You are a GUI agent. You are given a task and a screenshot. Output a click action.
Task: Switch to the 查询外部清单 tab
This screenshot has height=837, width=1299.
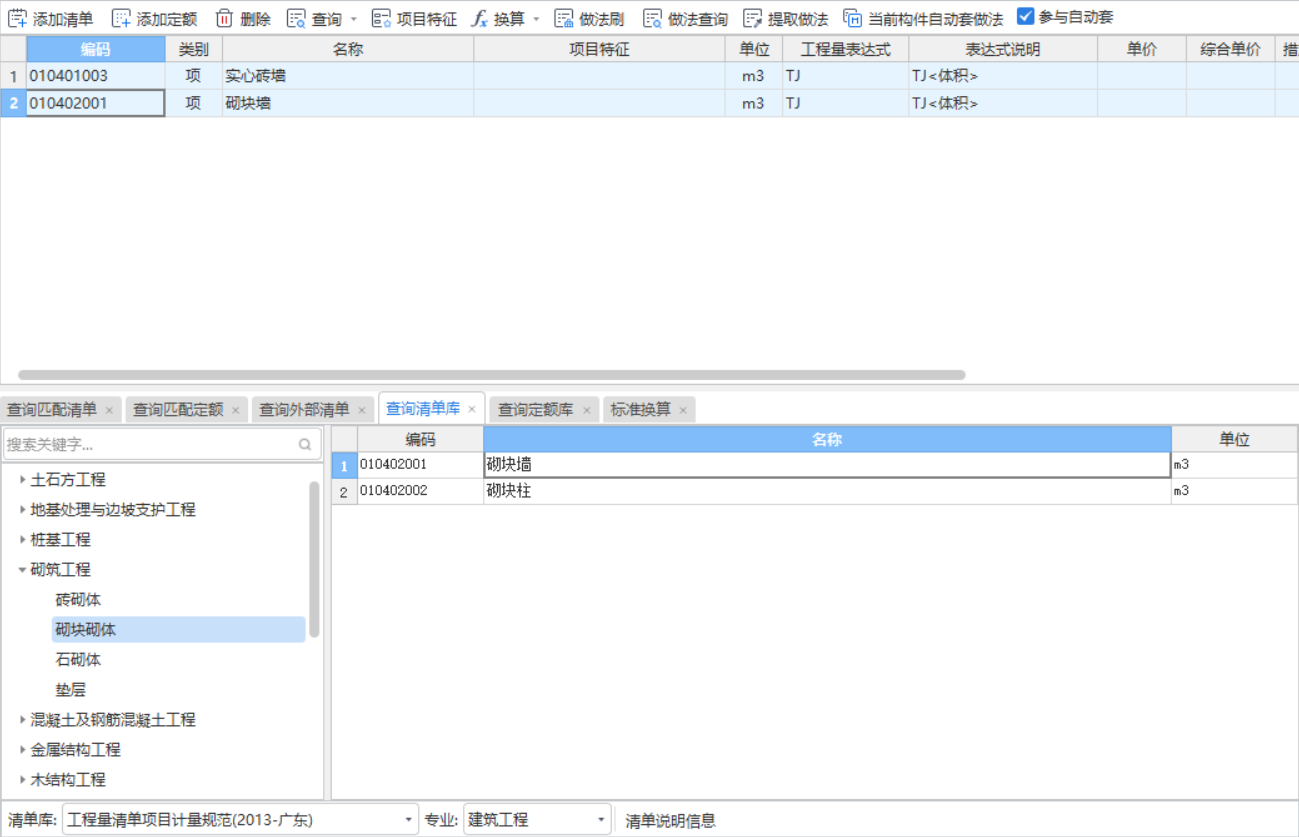point(304,409)
